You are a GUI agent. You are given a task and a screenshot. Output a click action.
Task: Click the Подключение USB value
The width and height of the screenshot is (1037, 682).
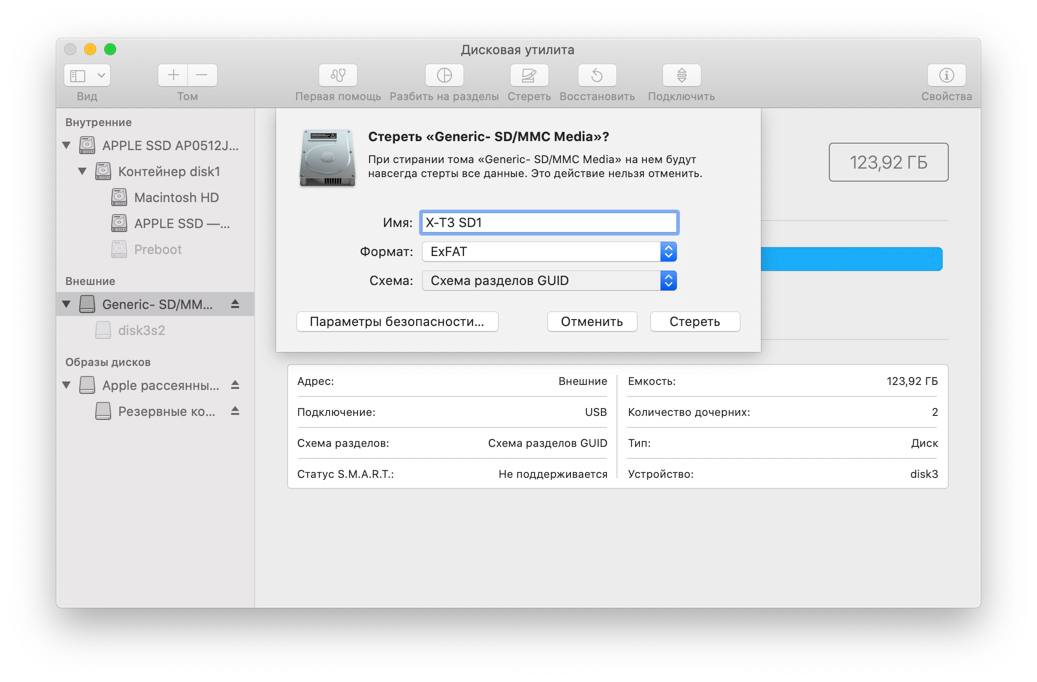point(595,412)
